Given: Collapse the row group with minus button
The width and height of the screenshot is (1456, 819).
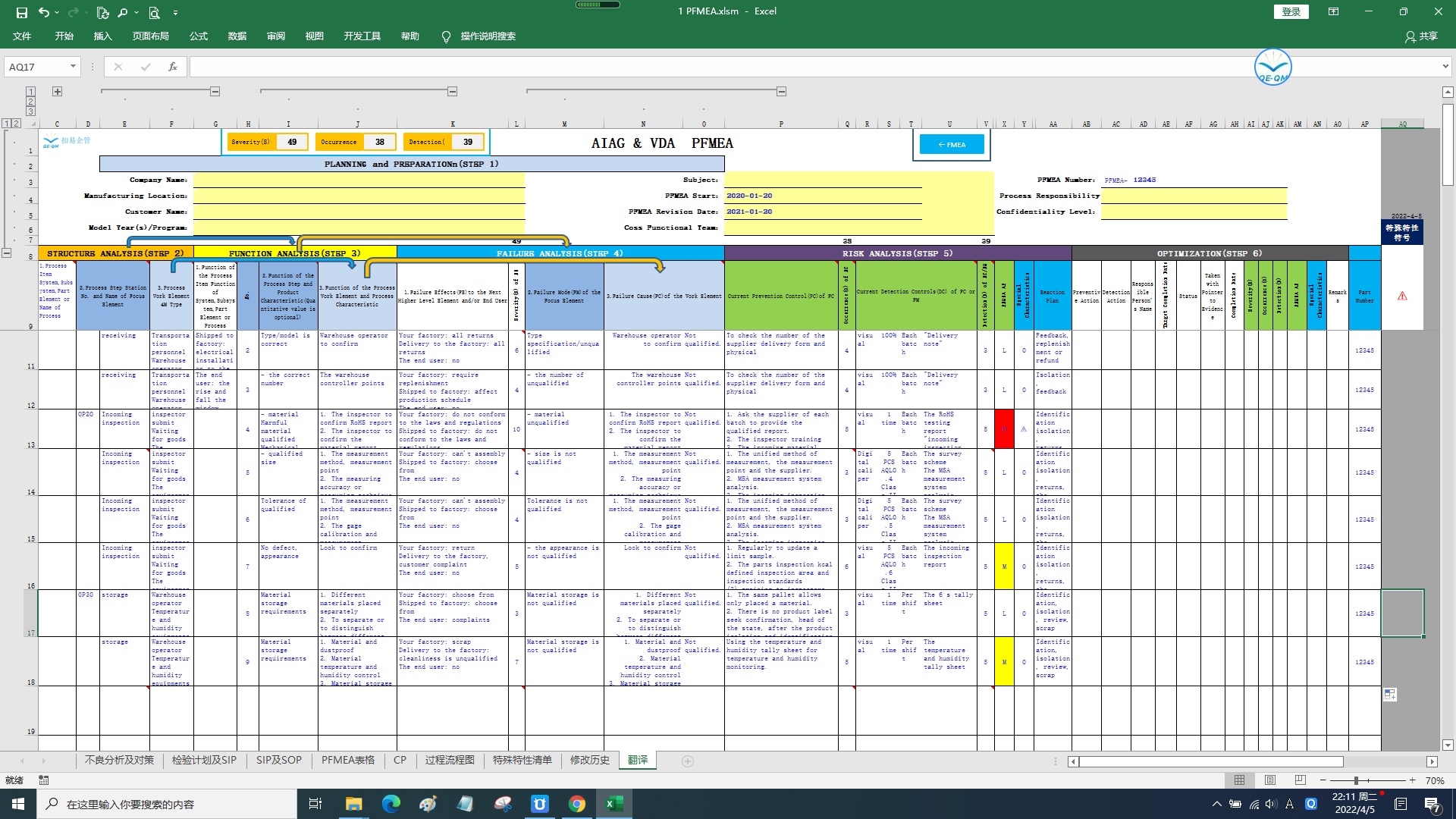Looking at the screenshot, I should click(6, 253).
